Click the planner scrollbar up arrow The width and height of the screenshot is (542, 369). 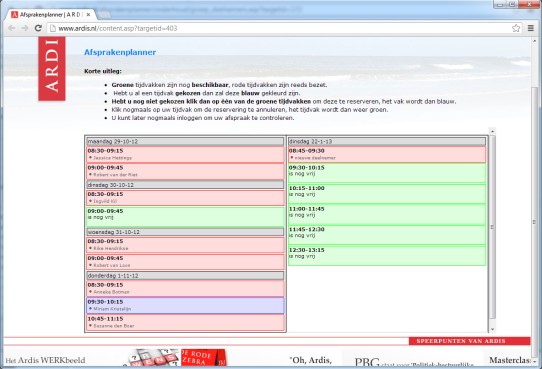(x=493, y=131)
